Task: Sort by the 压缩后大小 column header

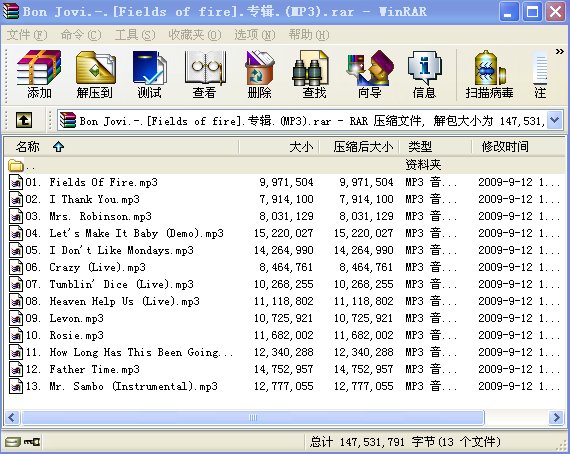Action: pos(359,147)
